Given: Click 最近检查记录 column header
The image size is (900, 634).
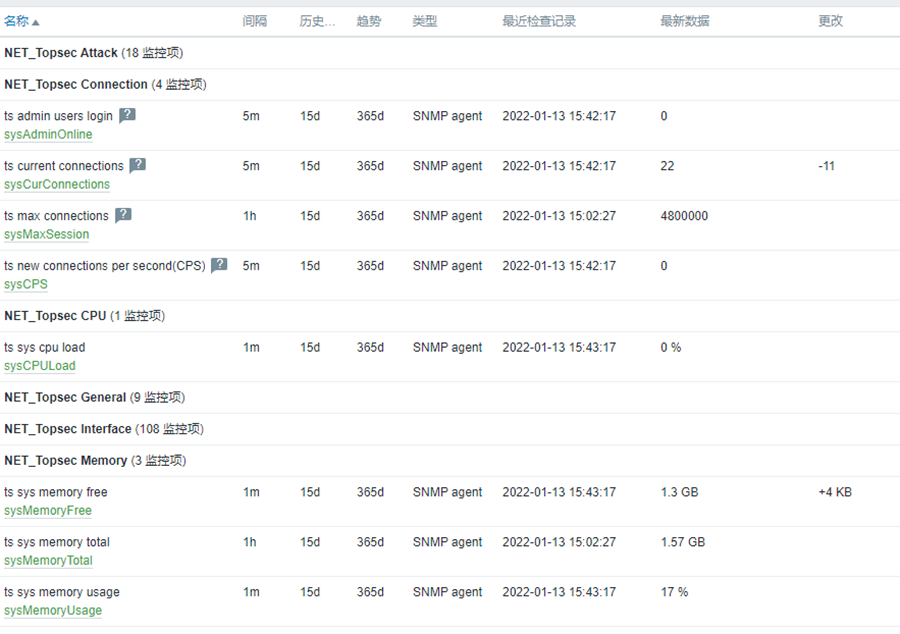Looking at the screenshot, I should (x=539, y=21).
